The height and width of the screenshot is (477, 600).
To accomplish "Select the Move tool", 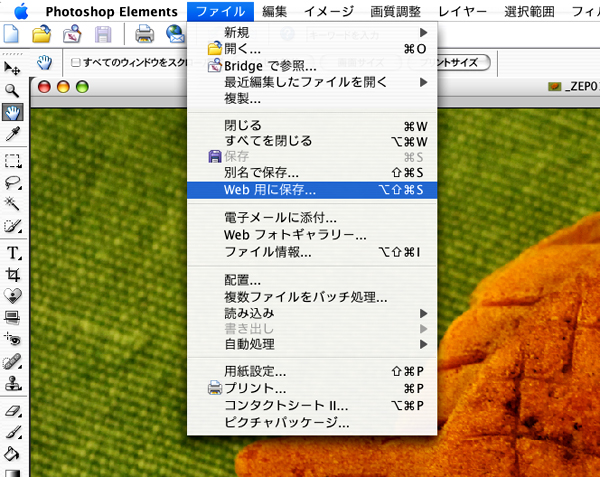I will click(12, 68).
